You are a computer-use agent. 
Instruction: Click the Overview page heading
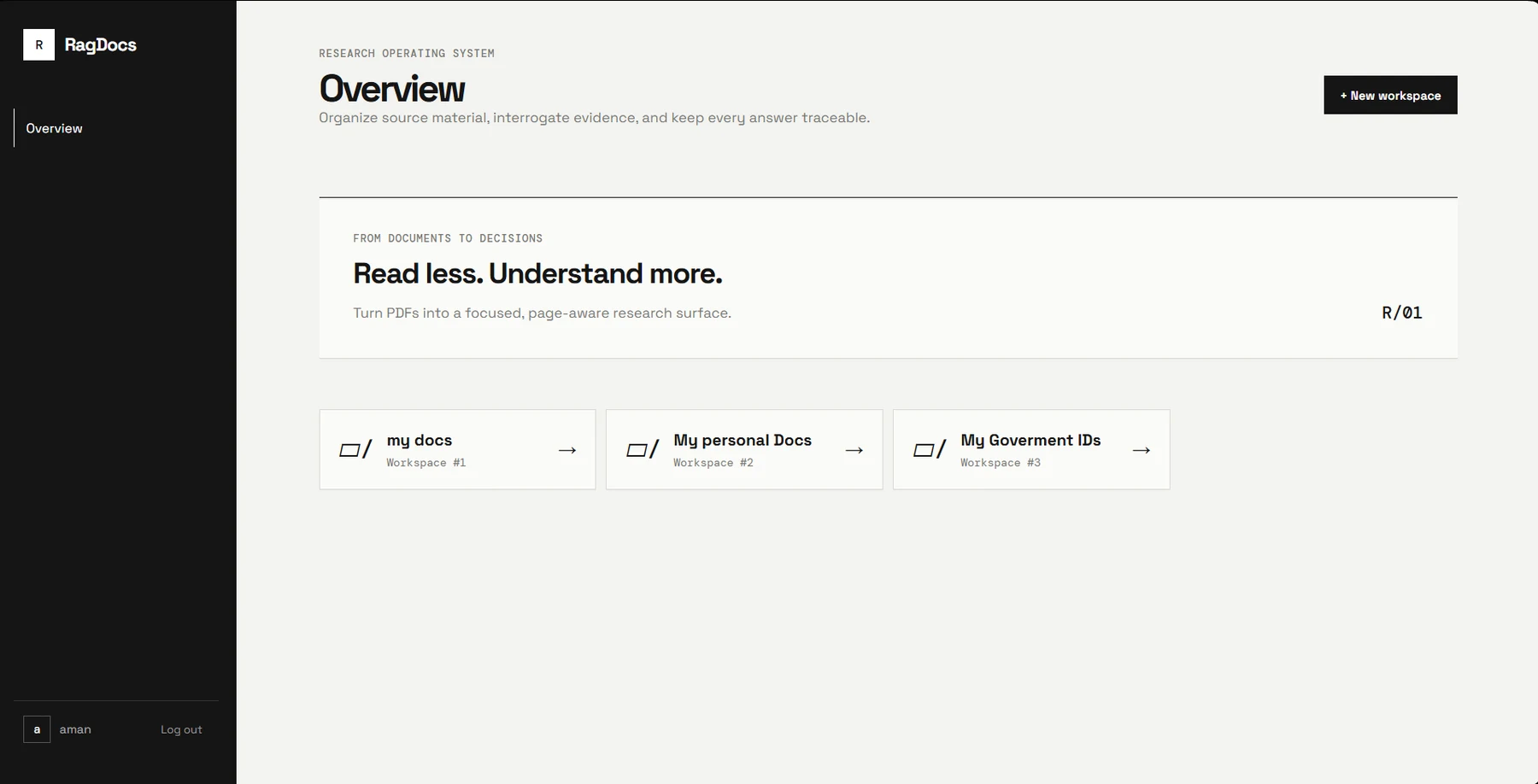(x=392, y=89)
